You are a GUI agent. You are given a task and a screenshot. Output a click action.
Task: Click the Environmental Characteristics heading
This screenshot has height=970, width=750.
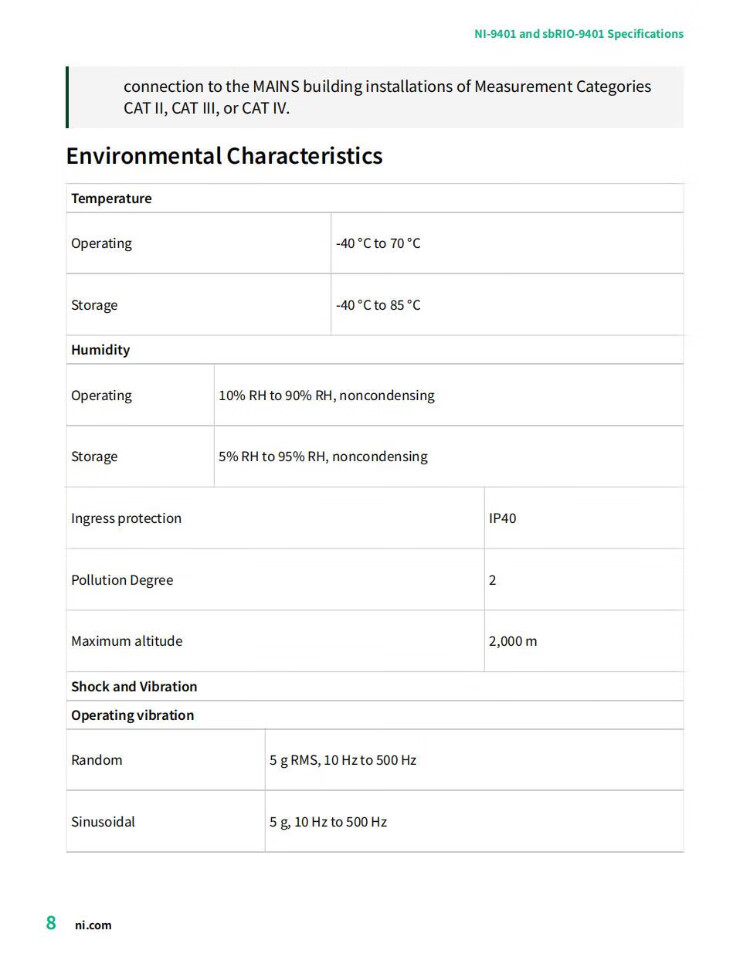[224, 156]
